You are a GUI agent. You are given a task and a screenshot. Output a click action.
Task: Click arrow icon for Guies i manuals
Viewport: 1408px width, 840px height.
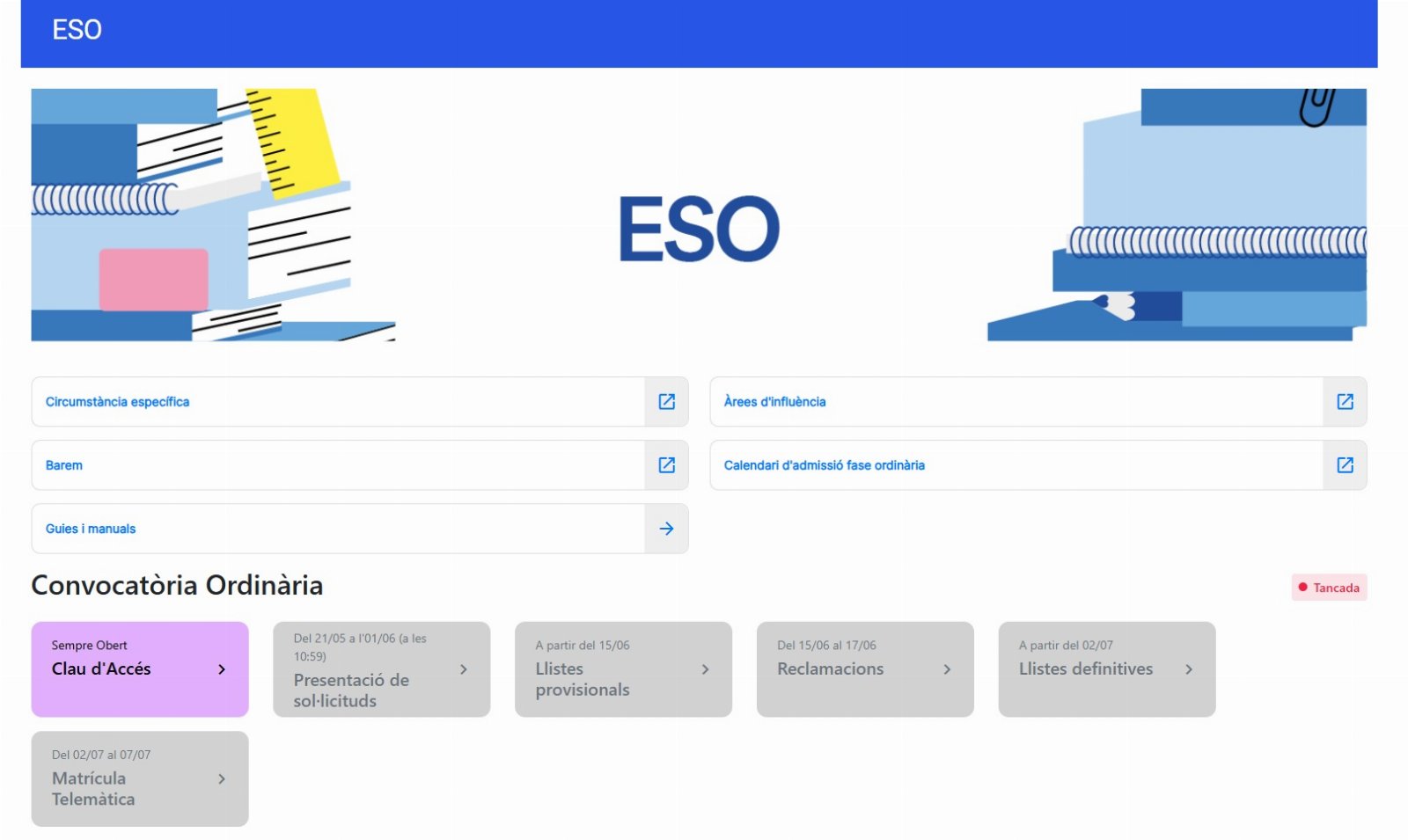(666, 528)
